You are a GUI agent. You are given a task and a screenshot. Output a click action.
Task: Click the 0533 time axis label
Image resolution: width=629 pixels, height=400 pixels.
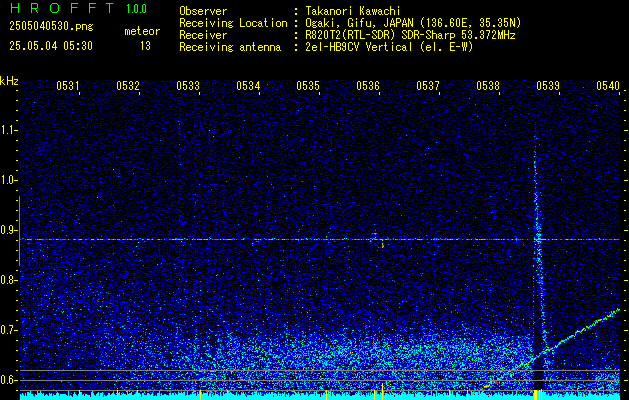pyautogui.click(x=188, y=85)
